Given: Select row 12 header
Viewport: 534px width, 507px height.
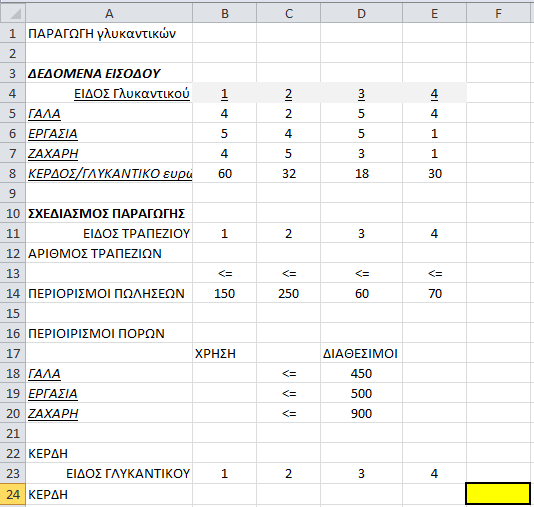Looking at the screenshot, I should tap(13, 253).
